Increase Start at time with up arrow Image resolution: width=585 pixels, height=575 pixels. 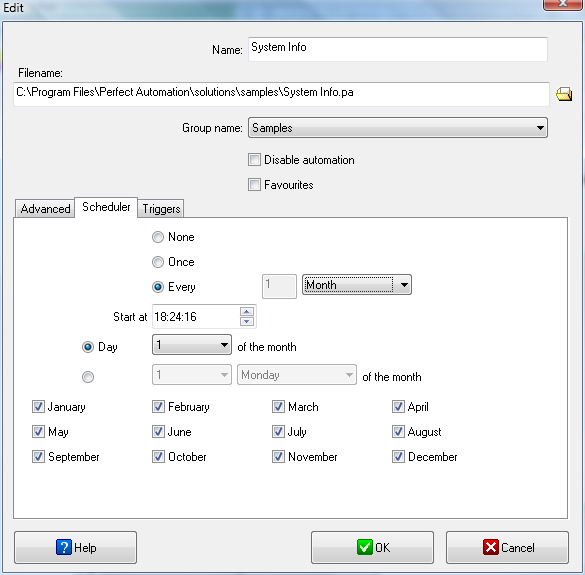point(247,311)
